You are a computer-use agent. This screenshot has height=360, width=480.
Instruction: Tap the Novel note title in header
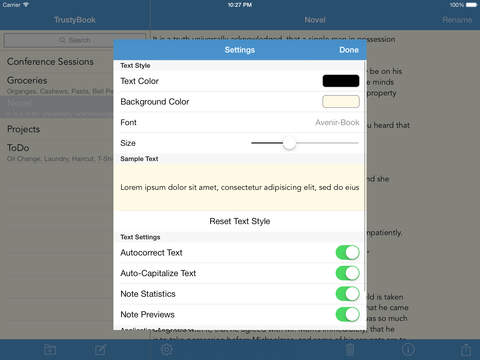315,20
